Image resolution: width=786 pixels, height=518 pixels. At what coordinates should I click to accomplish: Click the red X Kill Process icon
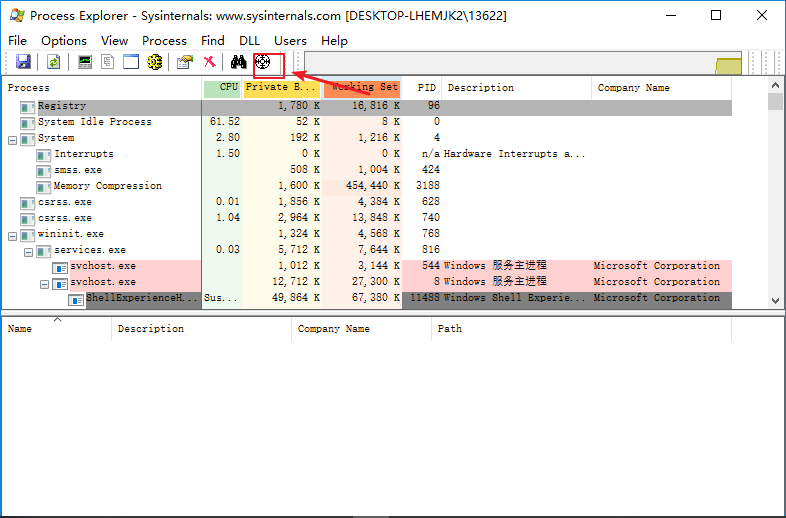pyautogui.click(x=210, y=62)
